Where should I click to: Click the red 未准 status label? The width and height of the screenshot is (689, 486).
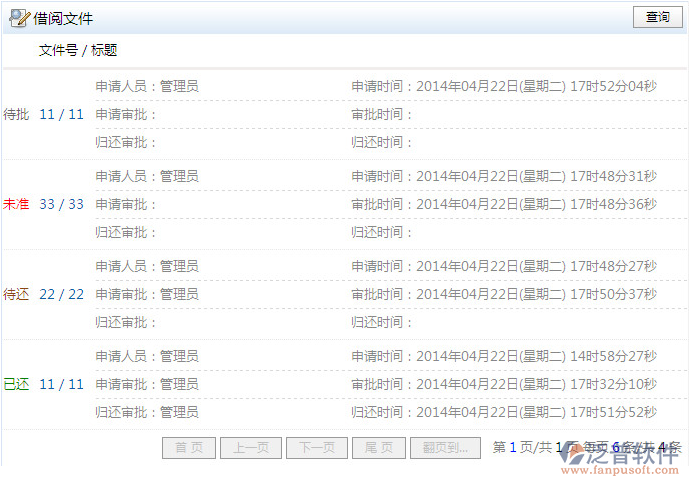(16, 204)
